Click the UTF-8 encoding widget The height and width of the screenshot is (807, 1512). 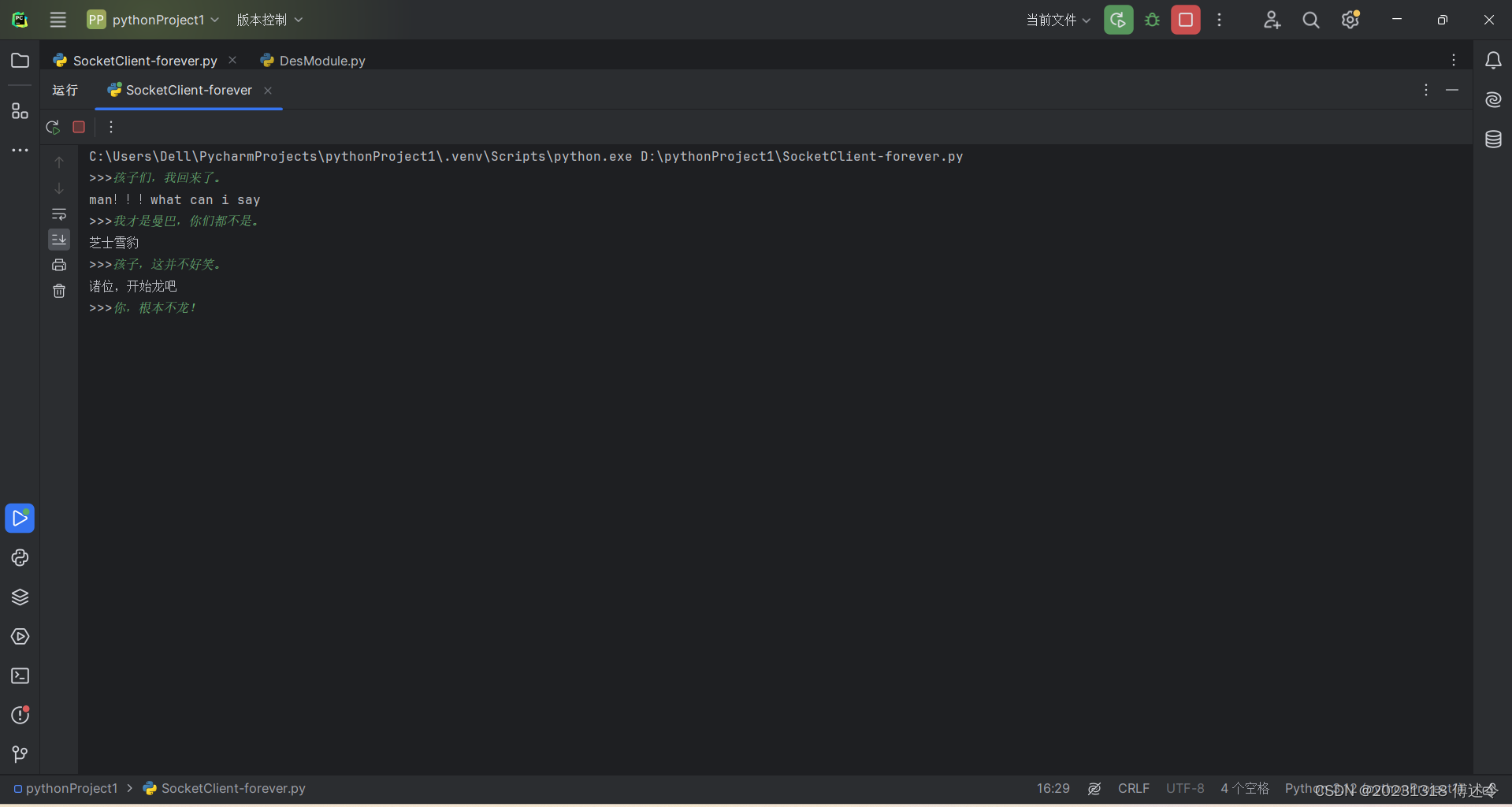coord(1185,788)
